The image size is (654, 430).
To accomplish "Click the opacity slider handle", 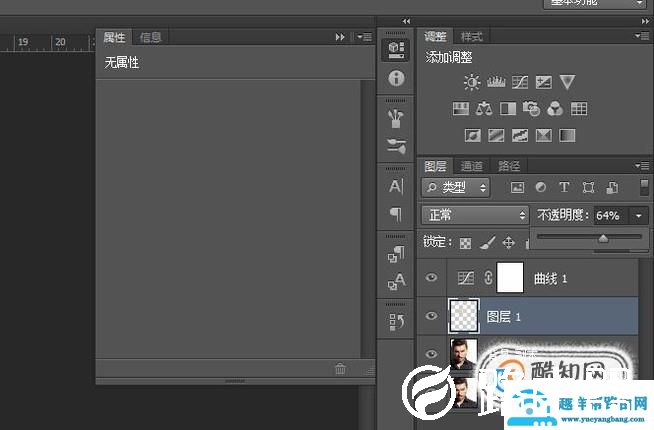I will click(603, 238).
